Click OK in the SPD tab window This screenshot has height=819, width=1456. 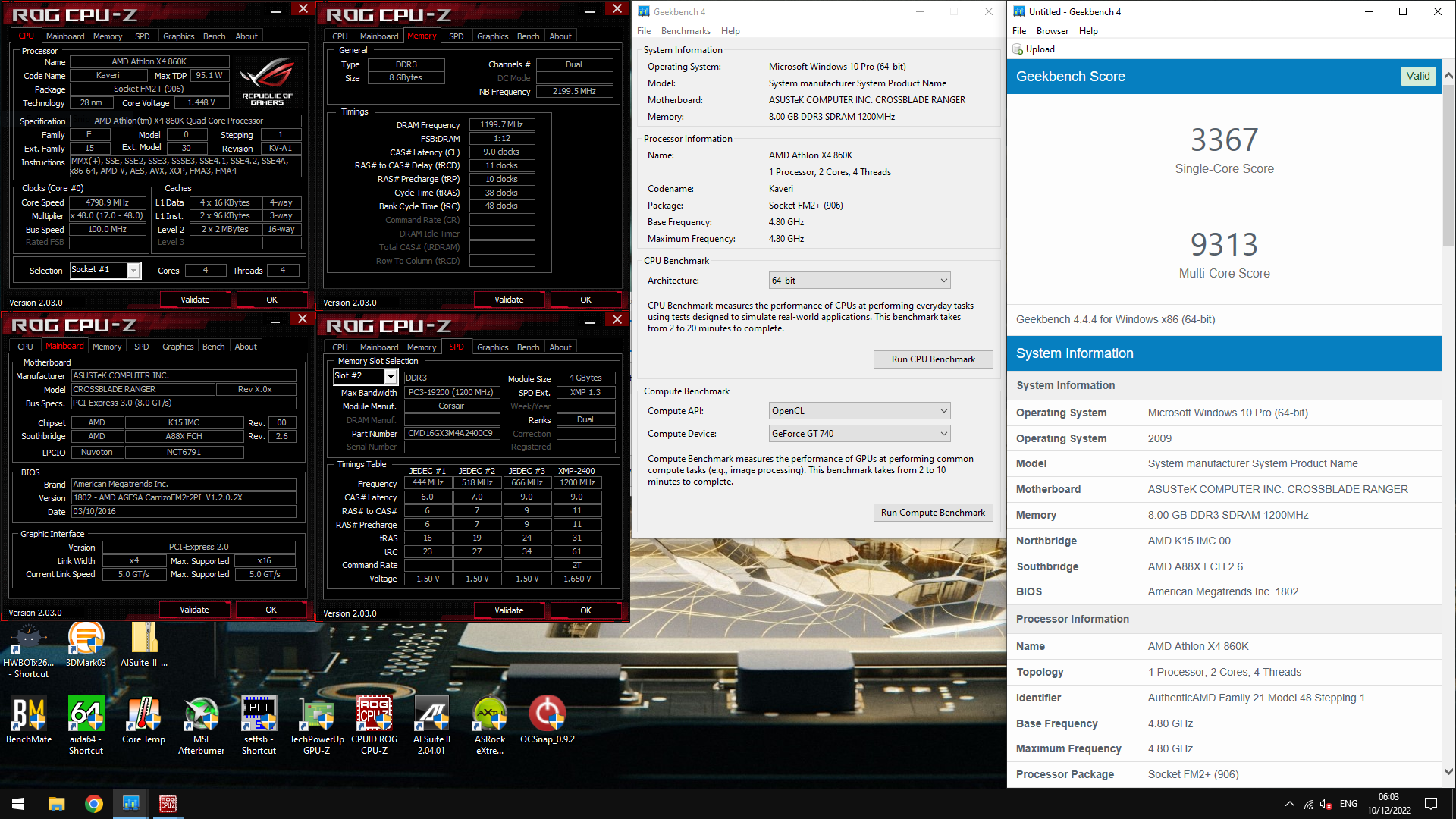pyautogui.click(x=585, y=610)
